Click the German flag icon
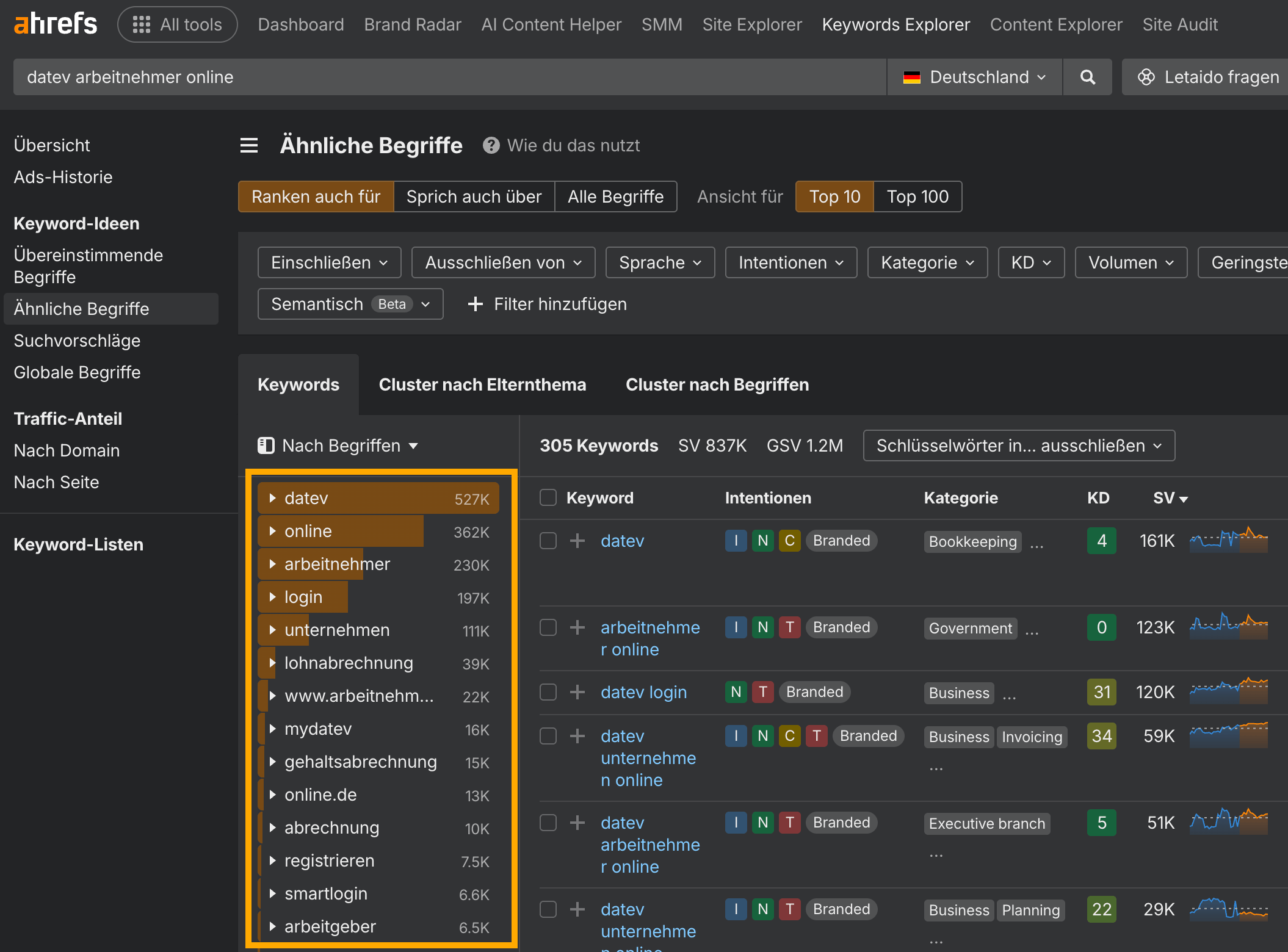Screen dimensions: 1288x952 (912, 78)
